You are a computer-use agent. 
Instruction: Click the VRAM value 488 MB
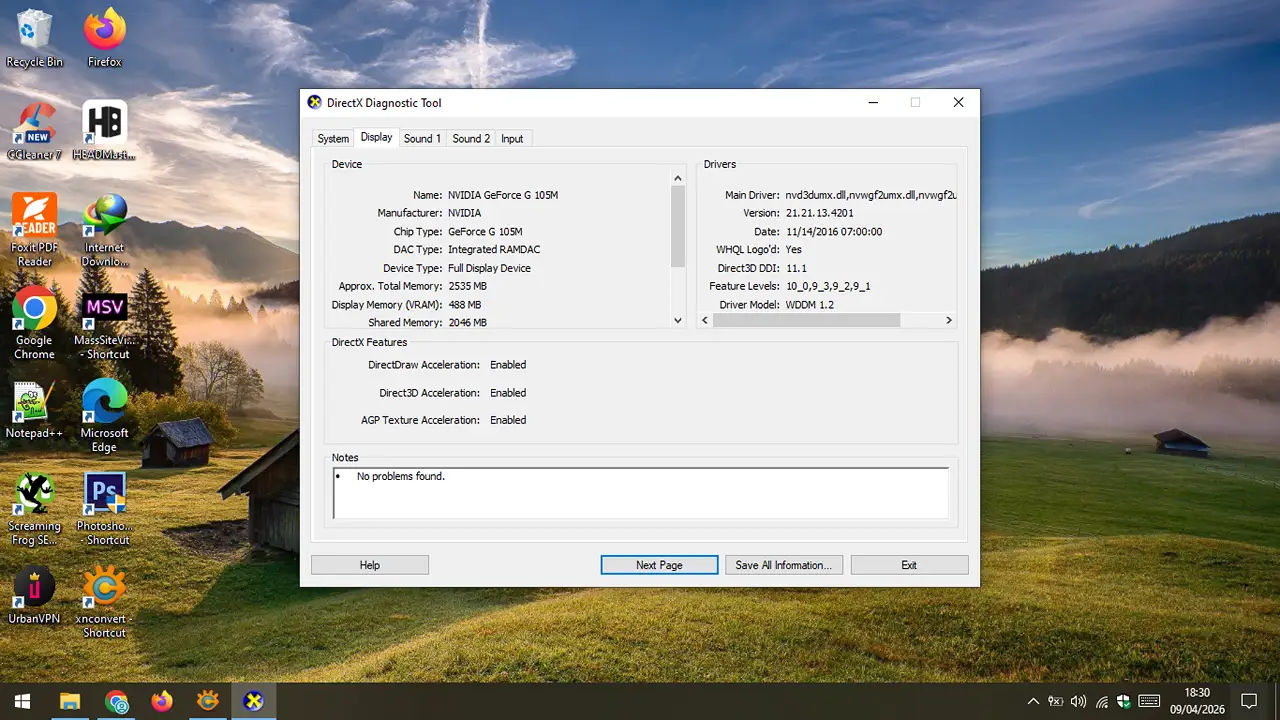[464, 305]
